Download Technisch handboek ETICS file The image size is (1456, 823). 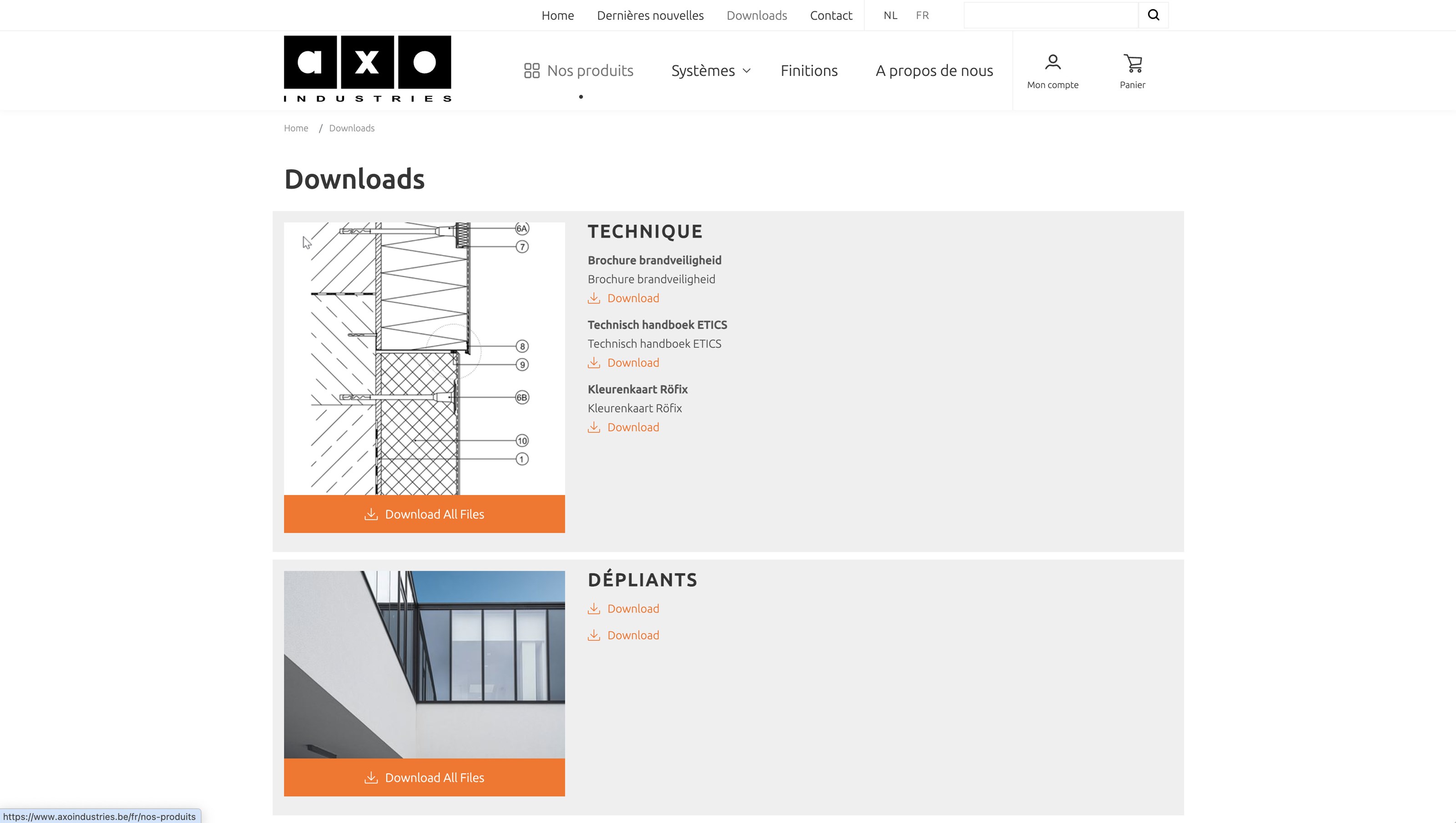[632, 363]
